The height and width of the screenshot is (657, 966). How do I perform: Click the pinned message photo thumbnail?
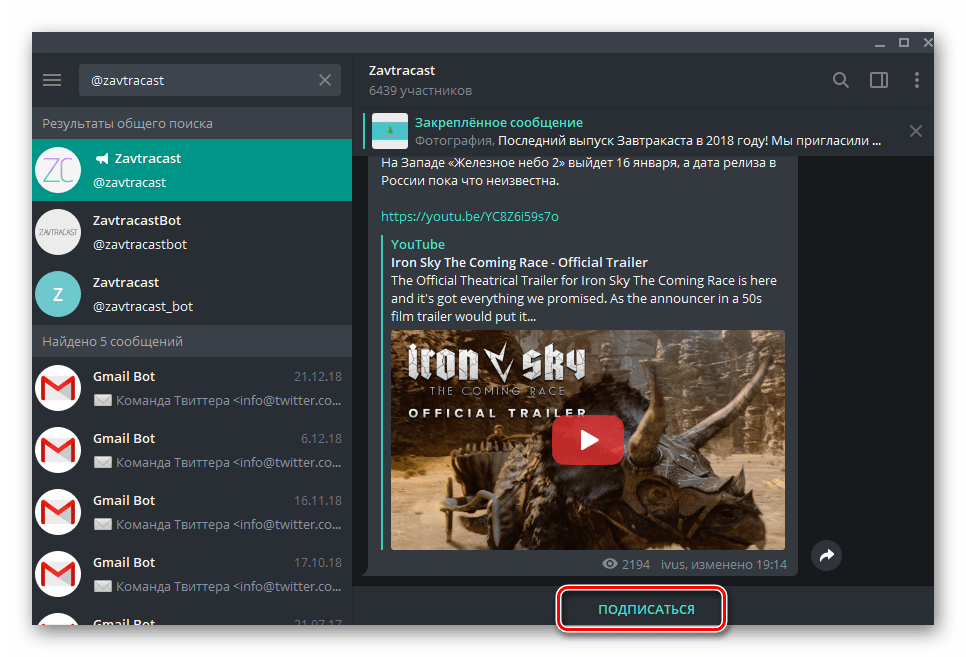click(389, 131)
